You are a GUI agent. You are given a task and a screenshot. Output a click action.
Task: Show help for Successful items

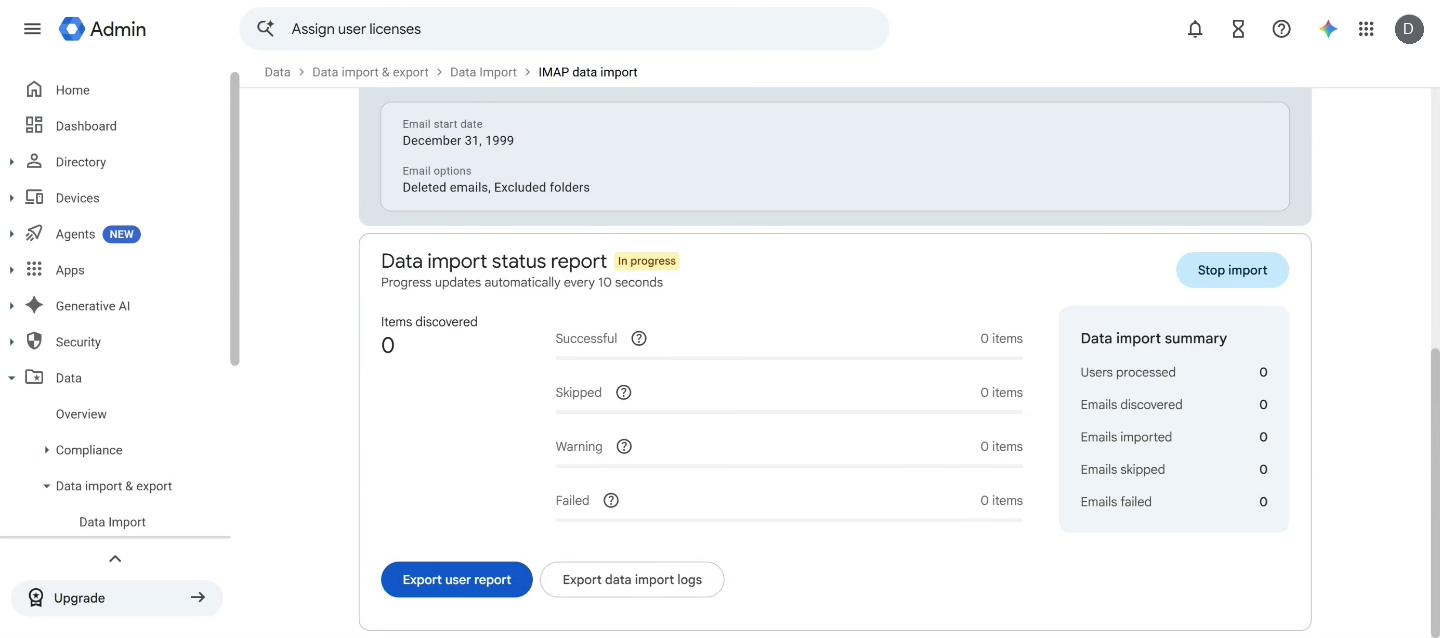click(639, 338)
